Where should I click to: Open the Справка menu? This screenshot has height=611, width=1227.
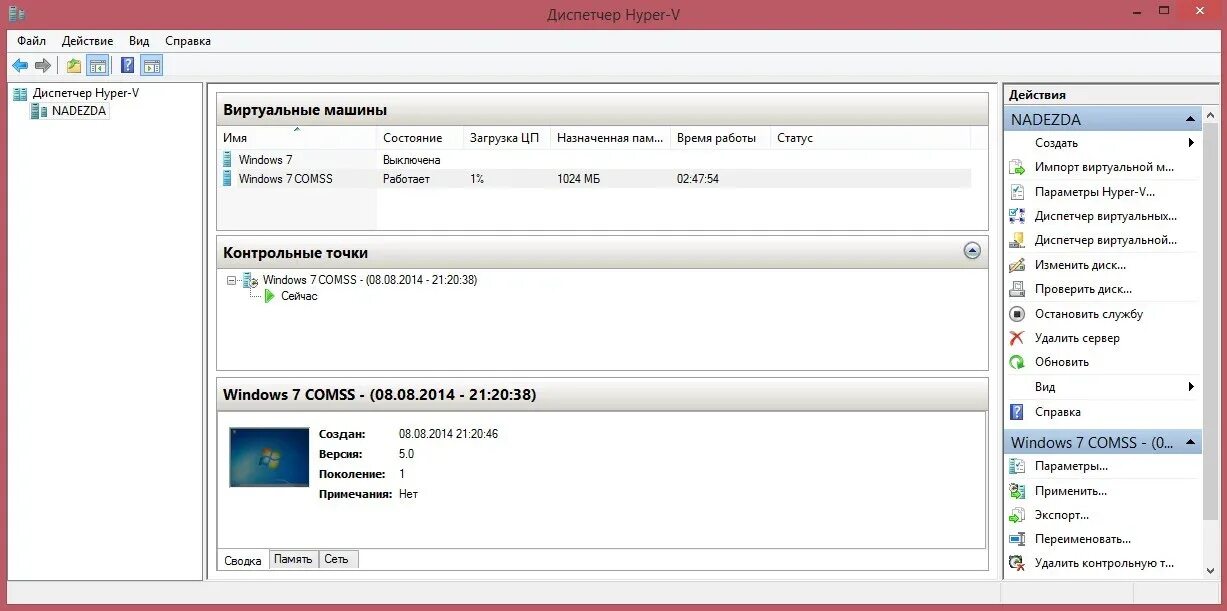click(188, 41)
